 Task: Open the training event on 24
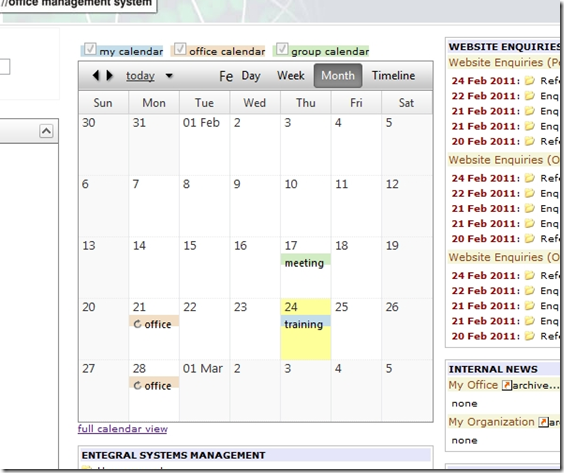(305, 324)
